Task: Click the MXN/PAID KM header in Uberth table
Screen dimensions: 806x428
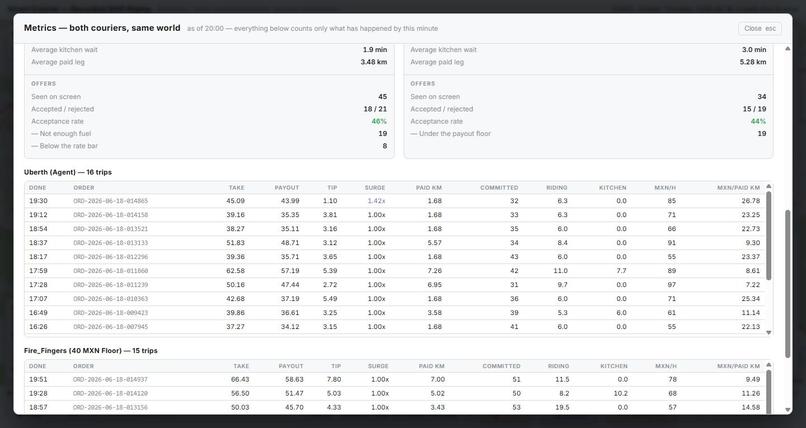Action: pos(738,188)
